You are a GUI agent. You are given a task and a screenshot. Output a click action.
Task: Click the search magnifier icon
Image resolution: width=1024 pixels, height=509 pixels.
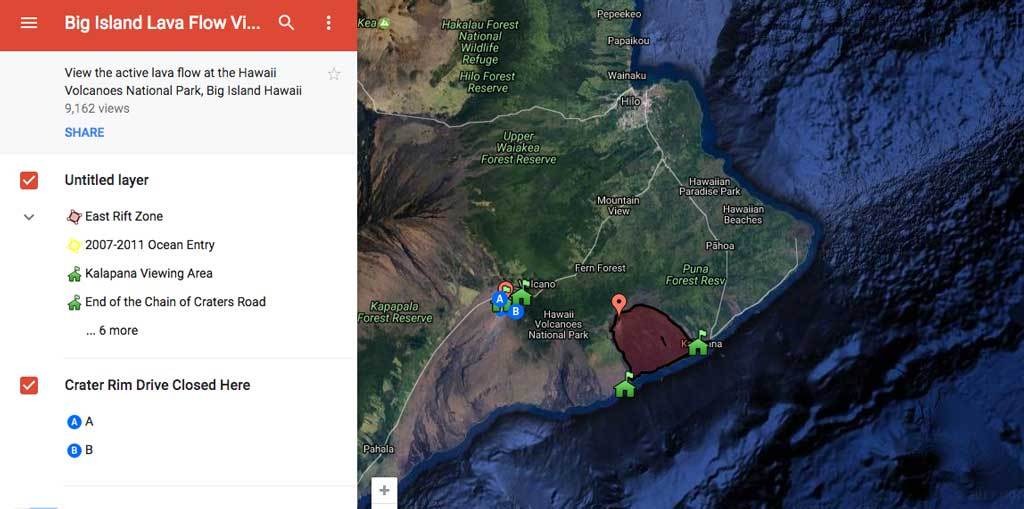286,23
